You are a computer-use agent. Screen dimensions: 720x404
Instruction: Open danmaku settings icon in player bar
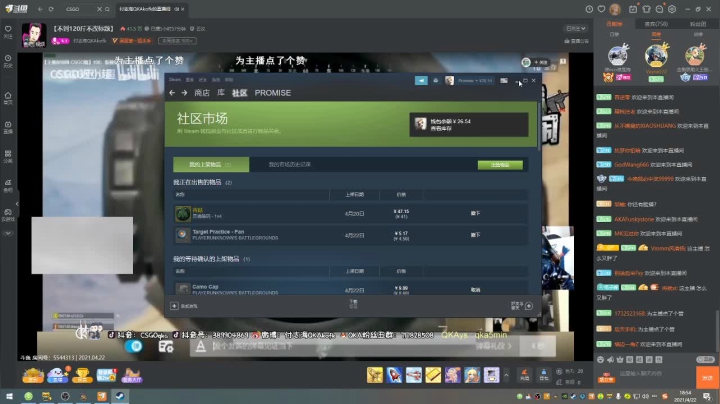pos(166,347)
